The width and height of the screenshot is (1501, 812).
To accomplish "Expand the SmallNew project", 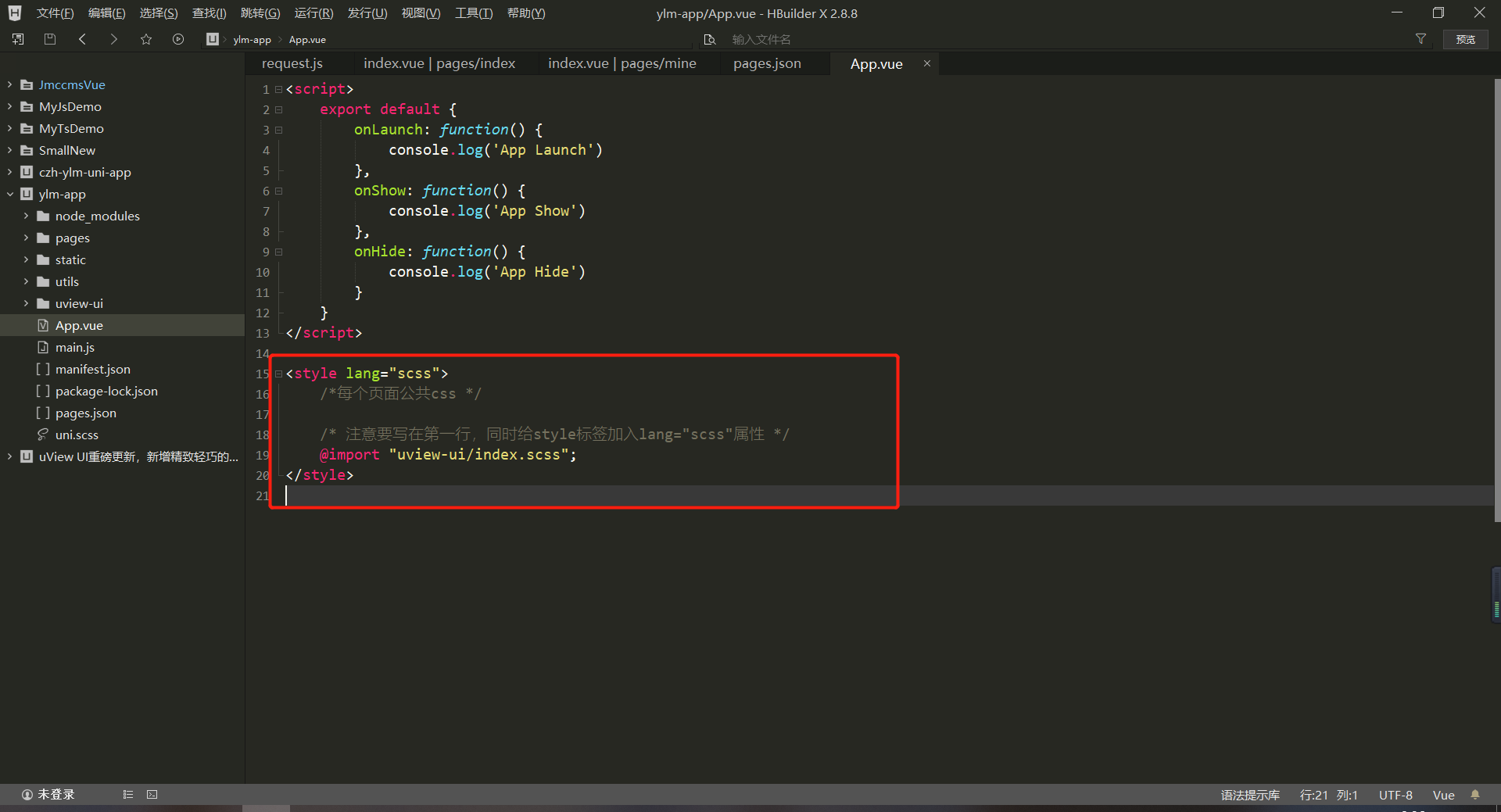I will 9,150.
